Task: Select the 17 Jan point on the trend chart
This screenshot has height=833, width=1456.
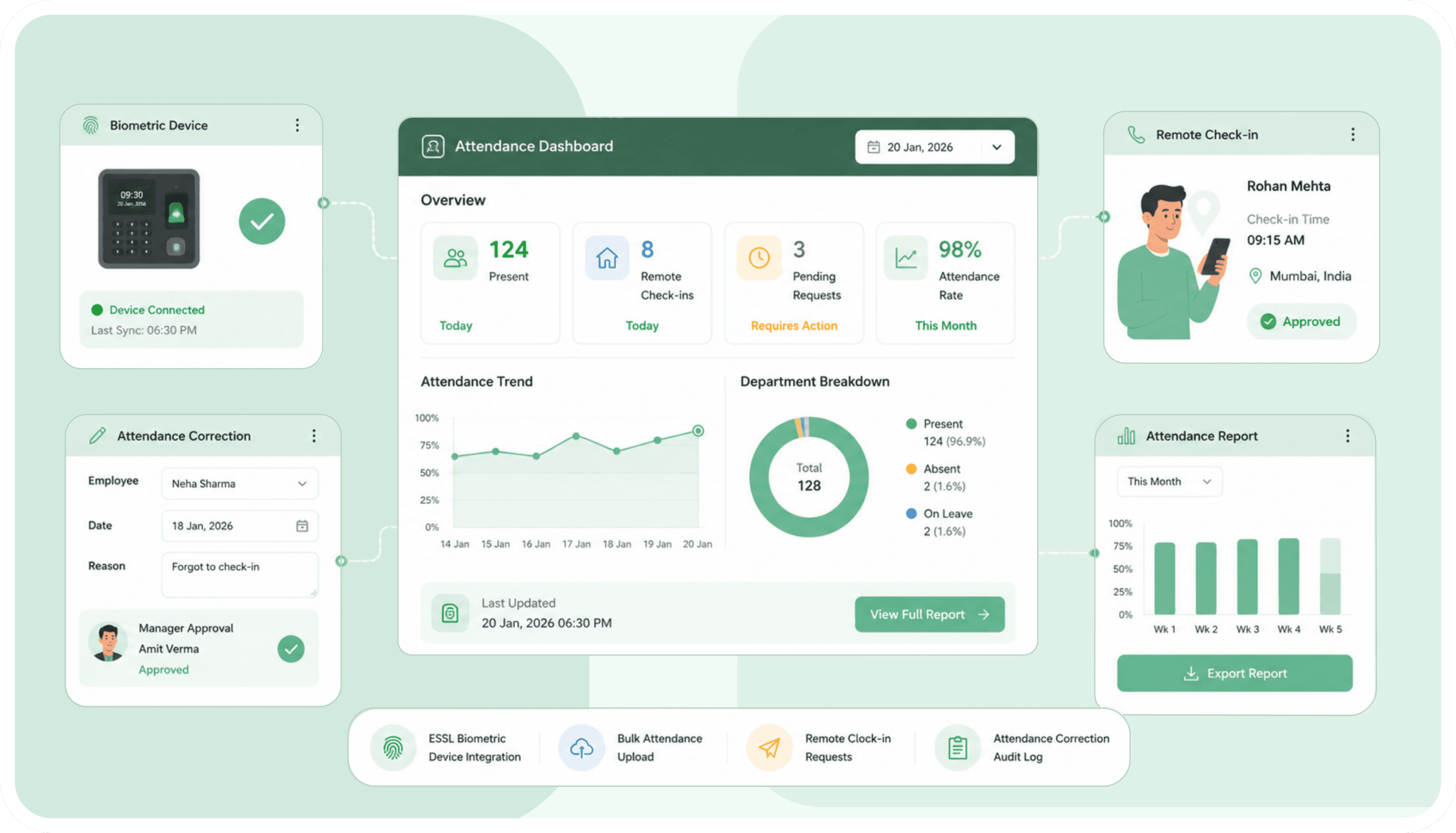Action: 576,436
